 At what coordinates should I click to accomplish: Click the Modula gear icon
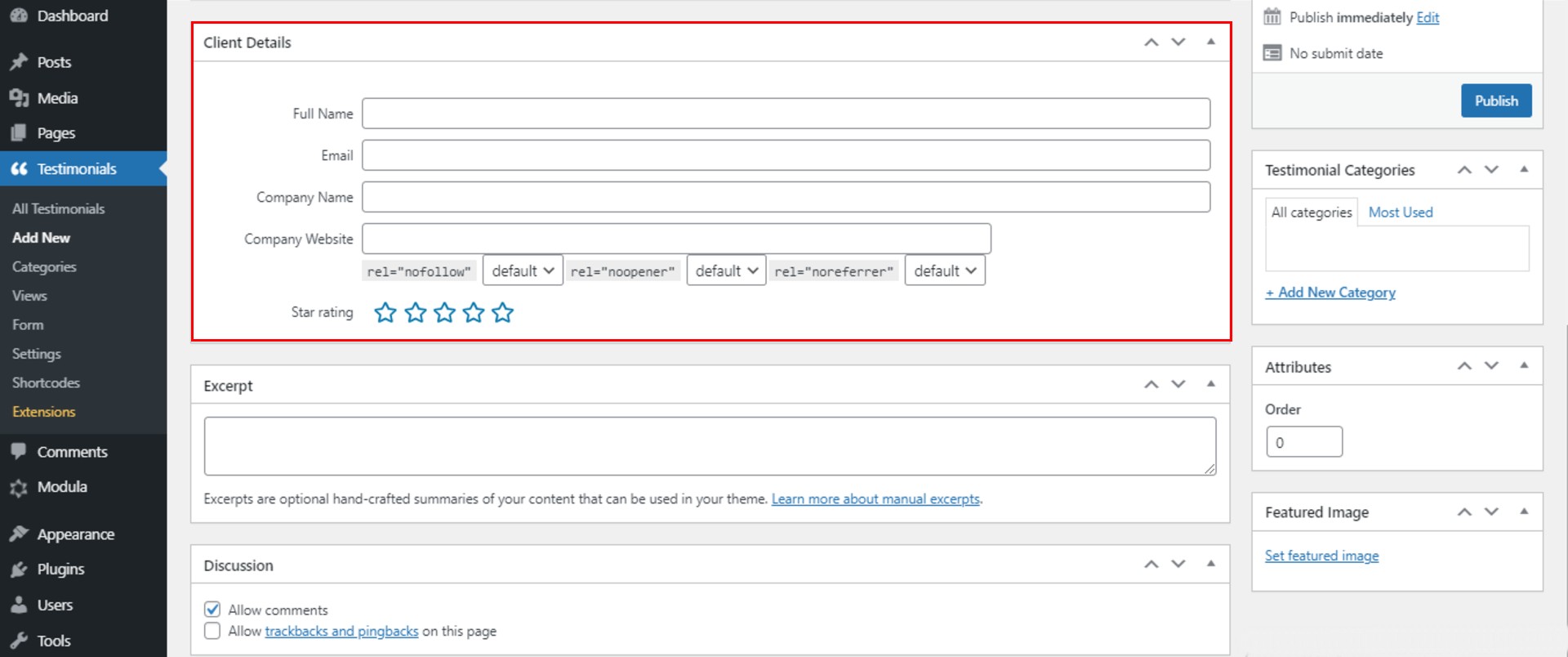(19, 488)
